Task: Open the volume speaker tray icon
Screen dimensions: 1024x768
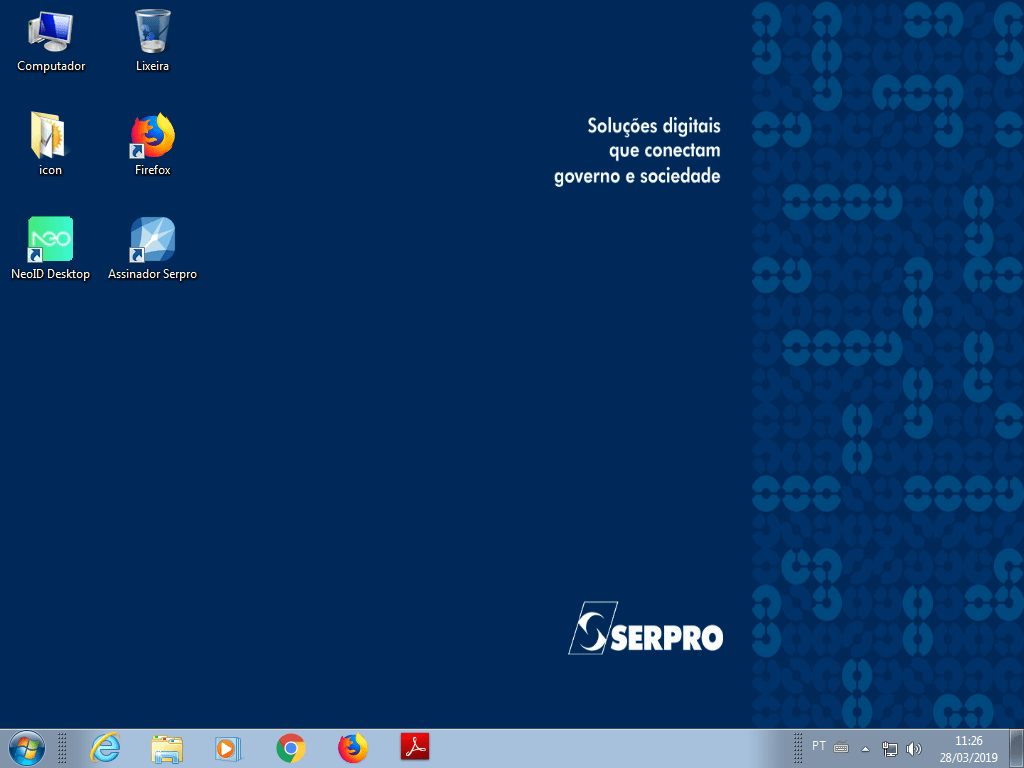Action: pos(914,749)
